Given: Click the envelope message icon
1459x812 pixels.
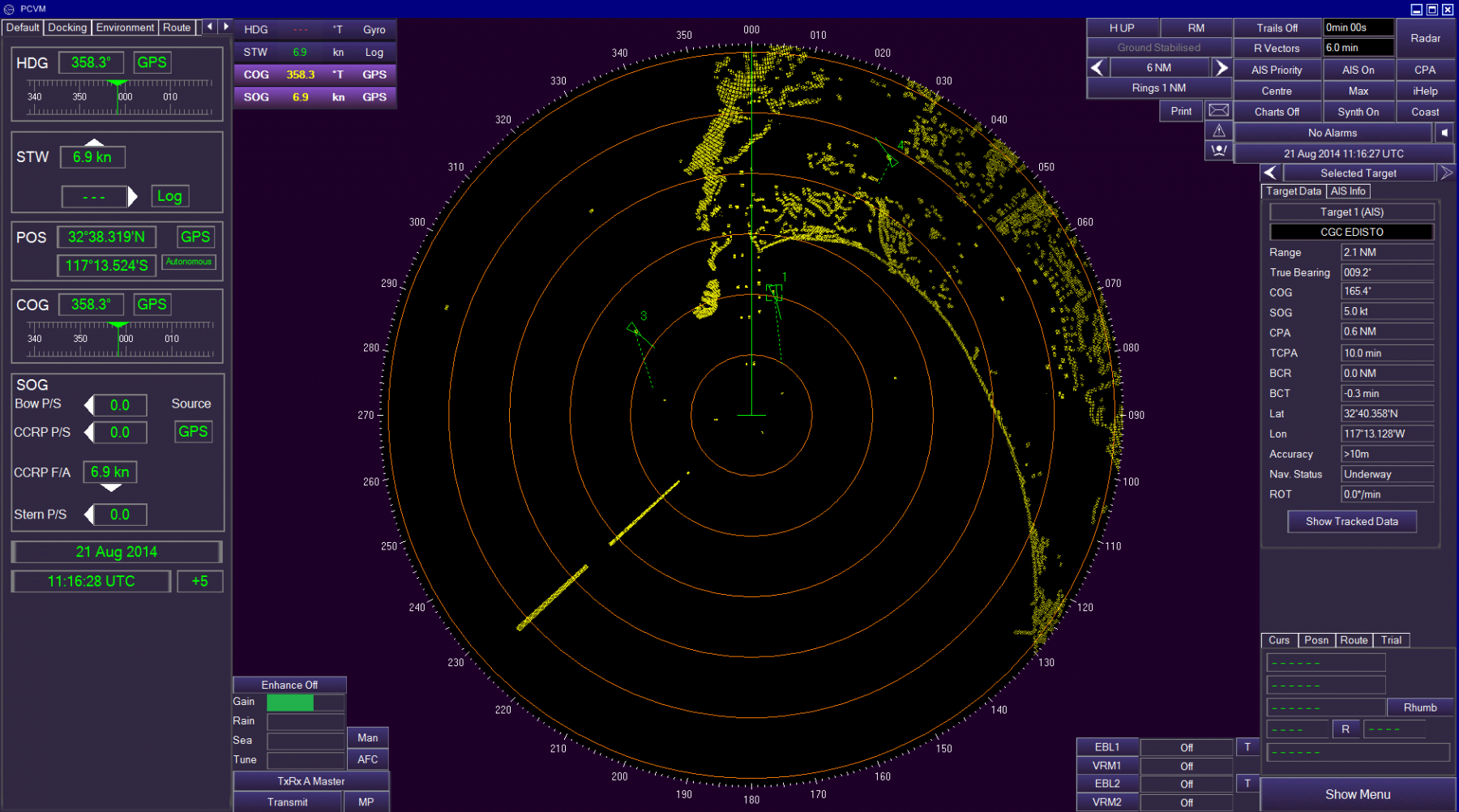Looking at the screenshot, I should click(1218, 110).
